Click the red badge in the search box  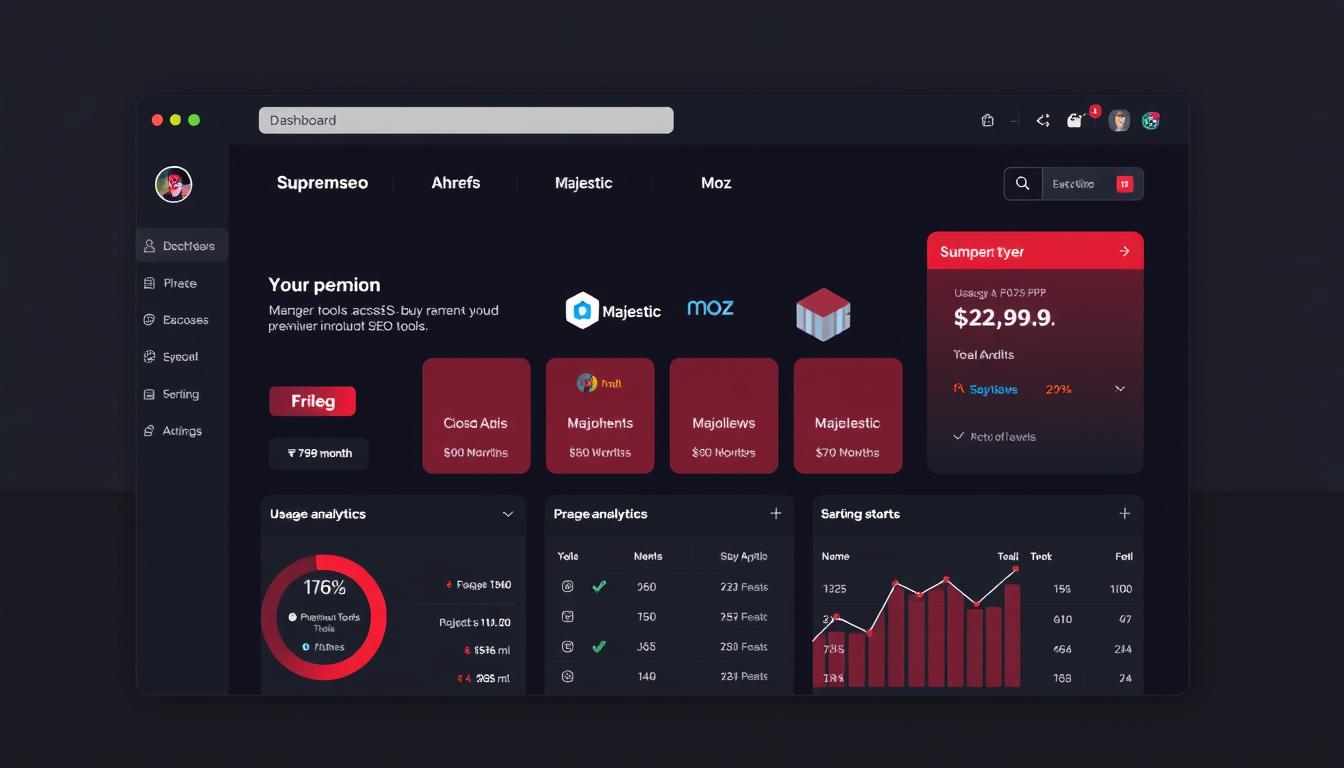(1124, 184)
